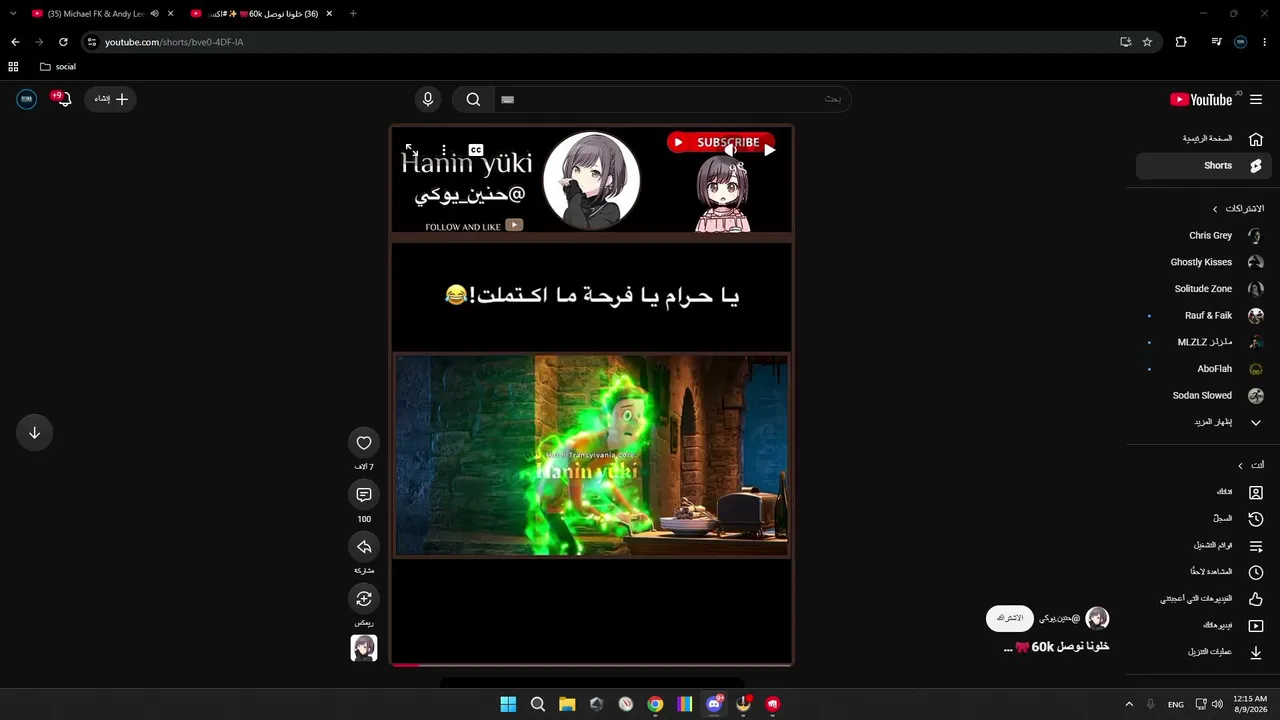Viewport: 1280px width, 720px height.
Task: Open the MLZLZ channel
Action: pos(1204,342)
